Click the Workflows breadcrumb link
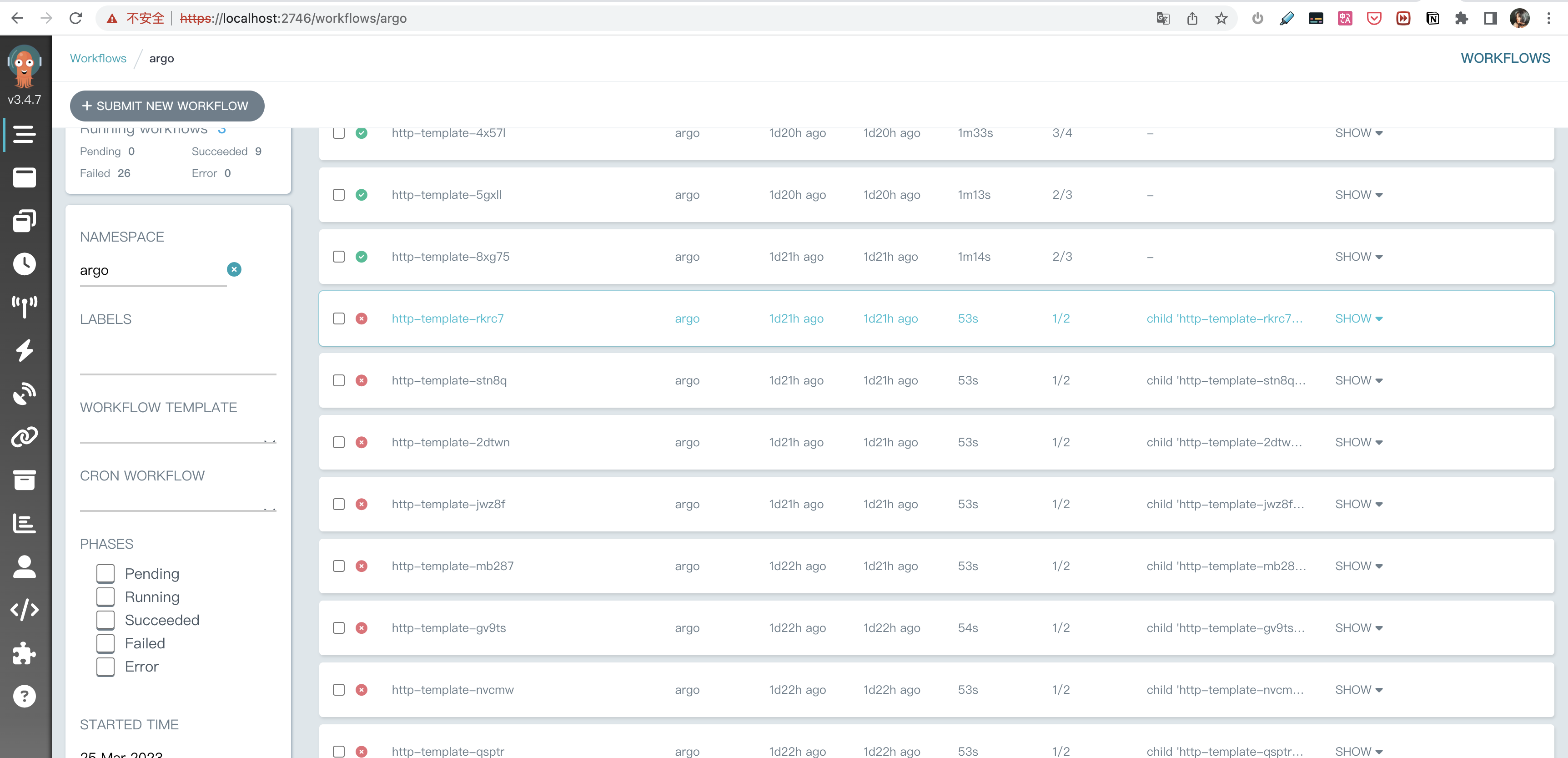Image resolution: width=1568 pixels, height=758 pixels. coord(98,58)
